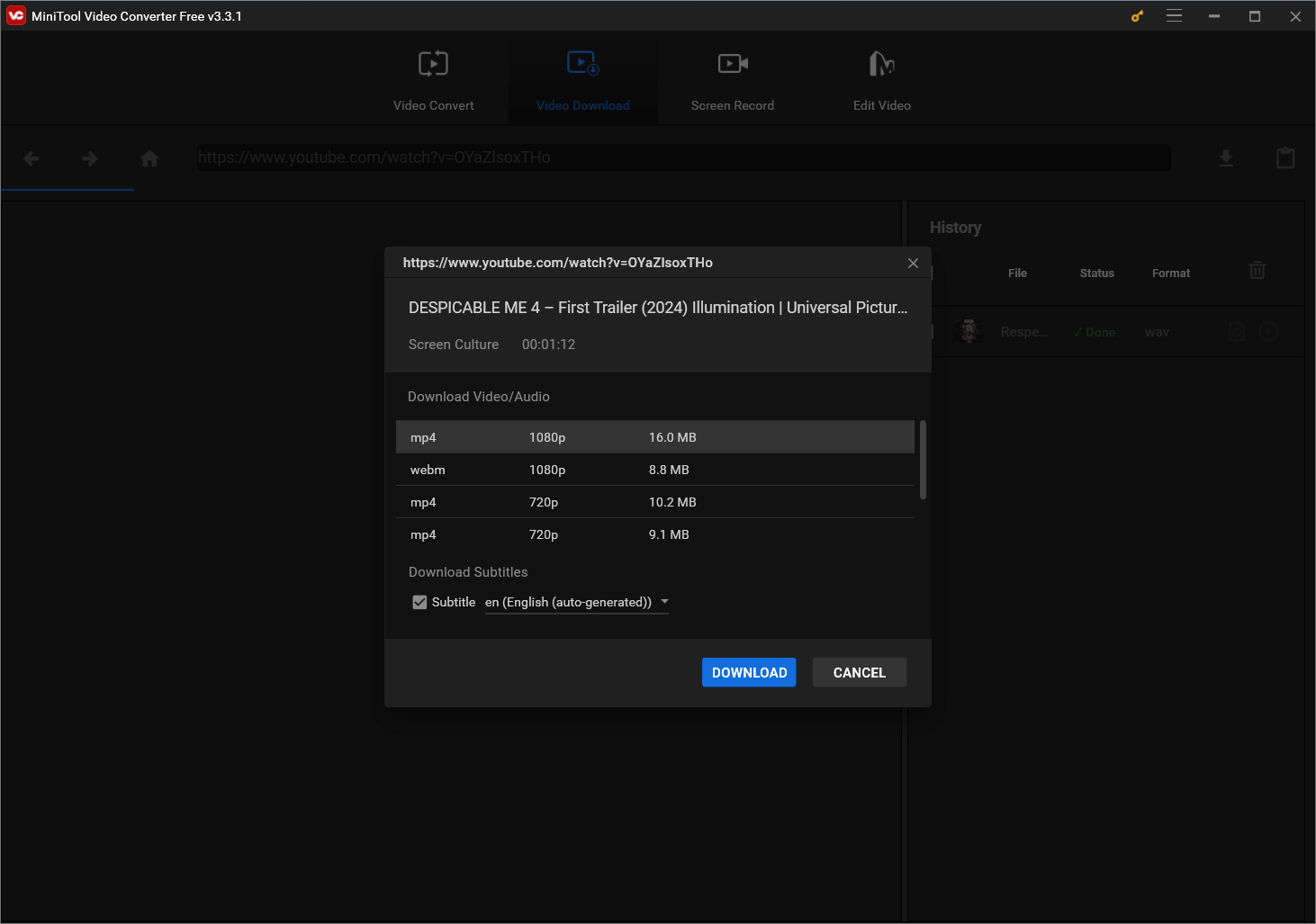Select the mp4 720p 10.2 MB row
The image size is (1316, 924).
[x=655, y=502]
